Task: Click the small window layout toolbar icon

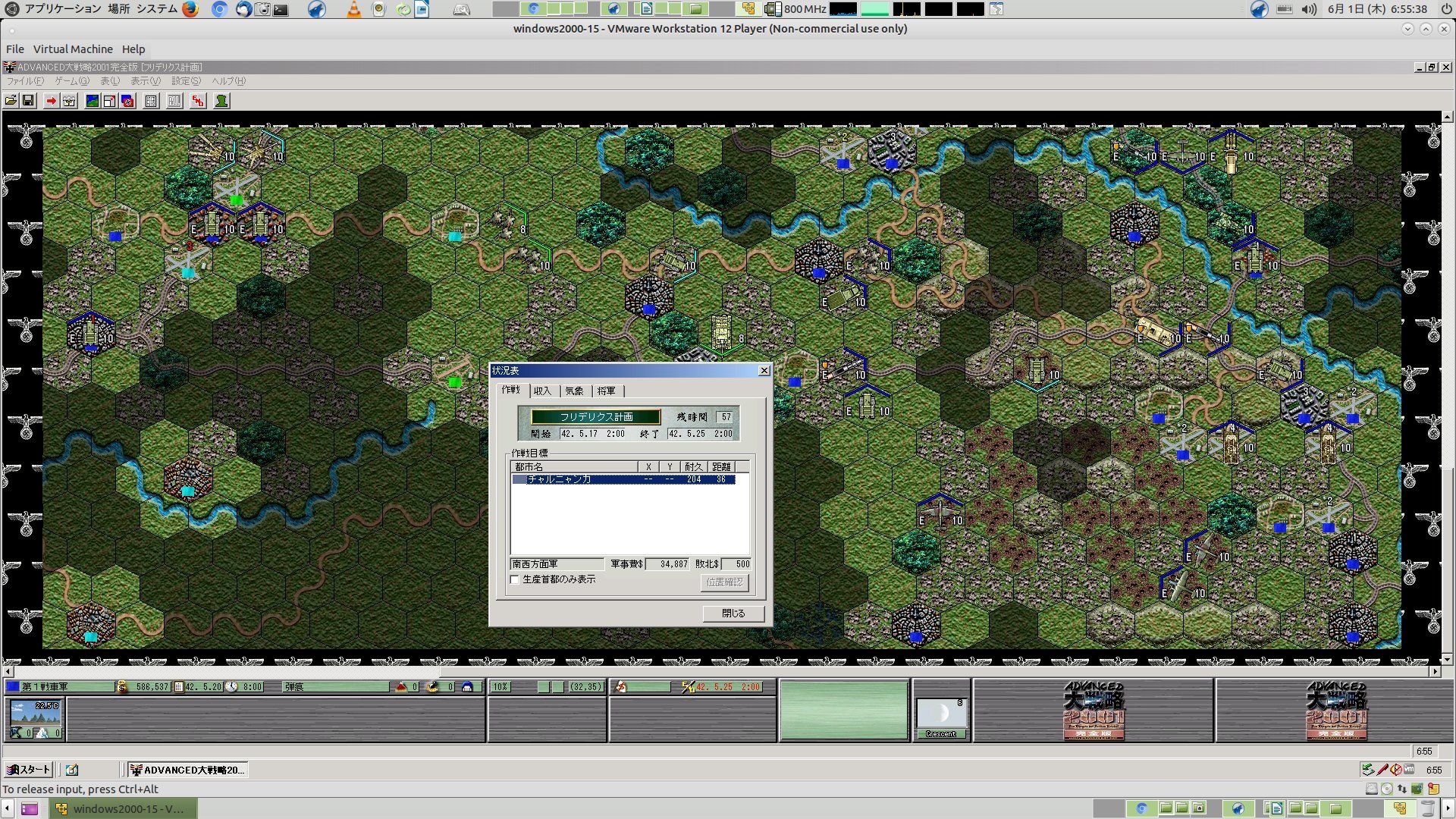Action: [x=109, y=101]
